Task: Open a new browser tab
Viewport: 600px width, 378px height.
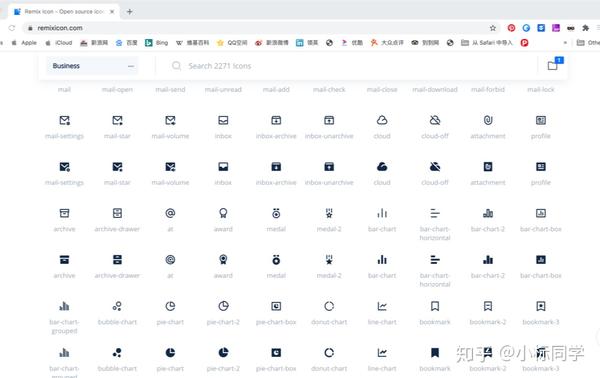Action: pos(129,11)
